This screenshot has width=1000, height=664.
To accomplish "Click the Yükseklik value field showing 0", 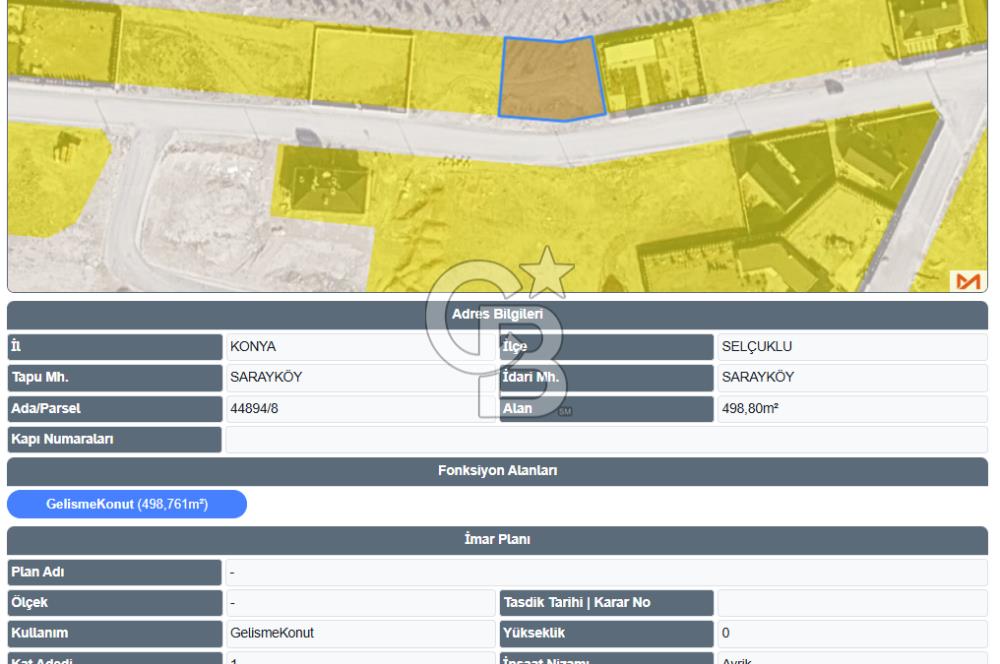I will [852, 633].
